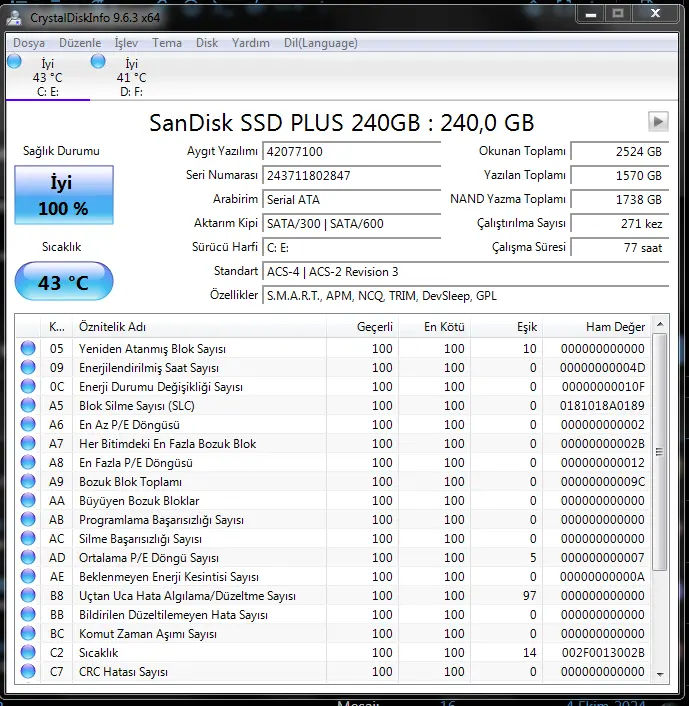Click raw value 0181018A0189
This screenshot has height=706, width=689.
(x=602, y=406)
